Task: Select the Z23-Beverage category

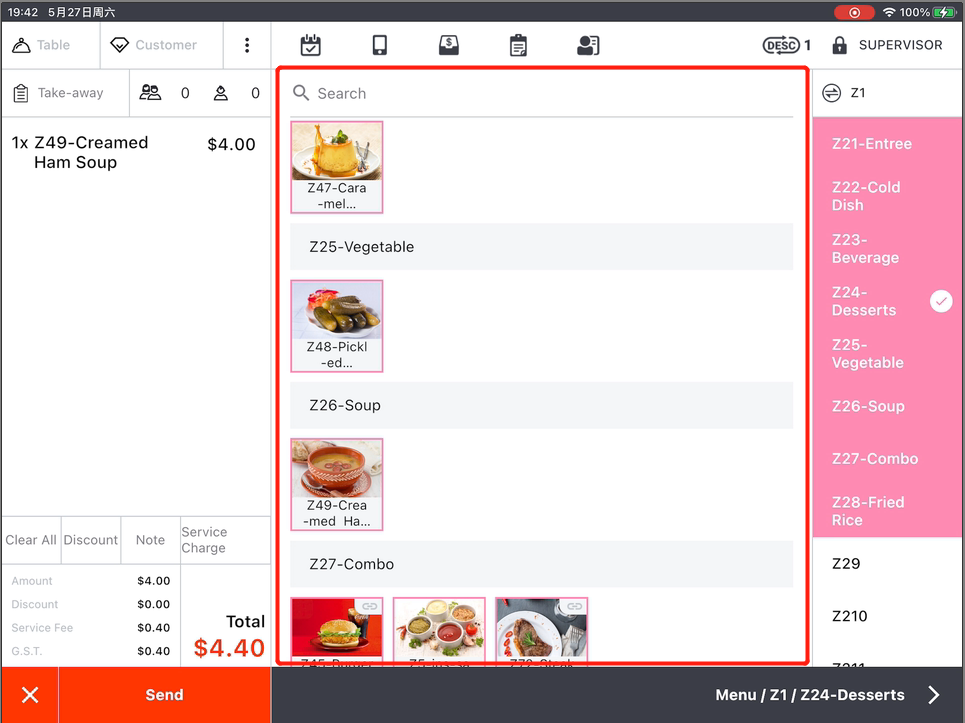Action: [887, 249]
